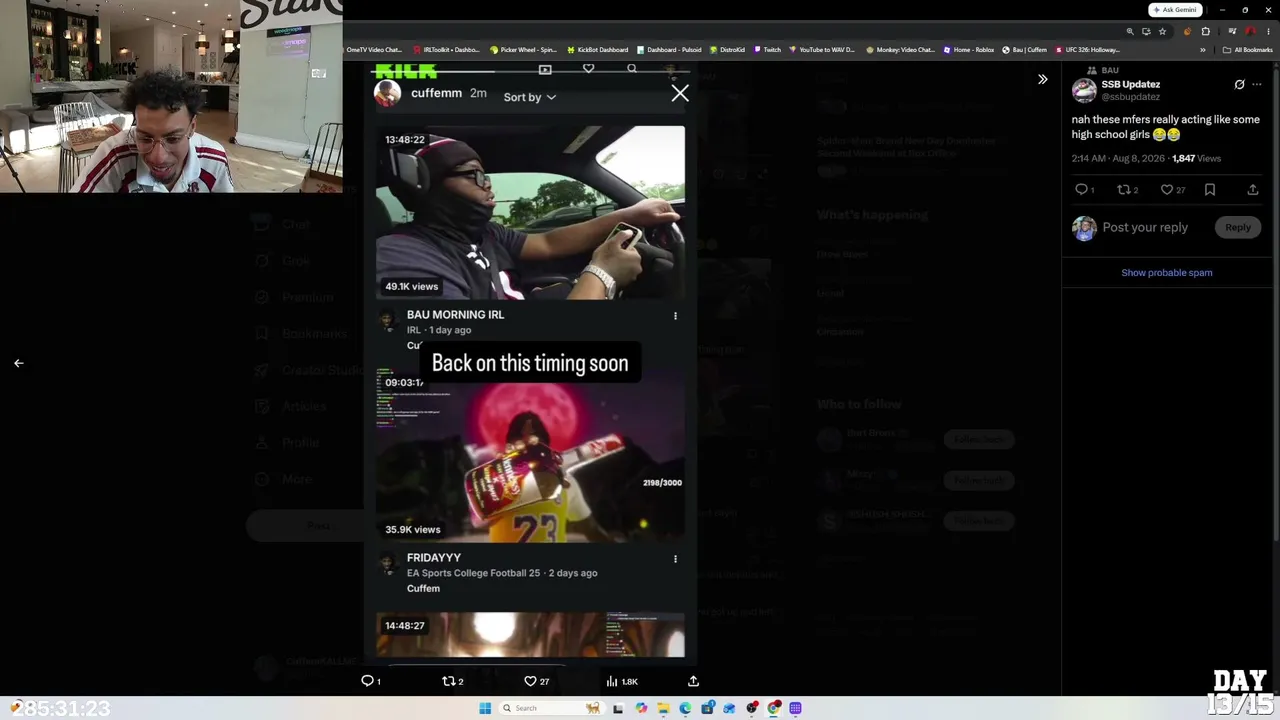The image size is (1280, 720).
Task: Click the @ssbupdatez handle
Action: (x=1130, y=97)
